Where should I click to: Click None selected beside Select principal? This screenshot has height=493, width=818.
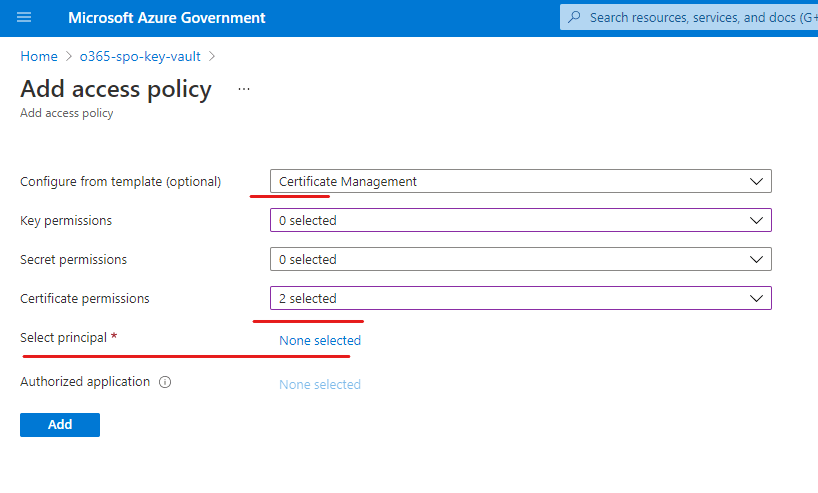click(x=320, y=340)
